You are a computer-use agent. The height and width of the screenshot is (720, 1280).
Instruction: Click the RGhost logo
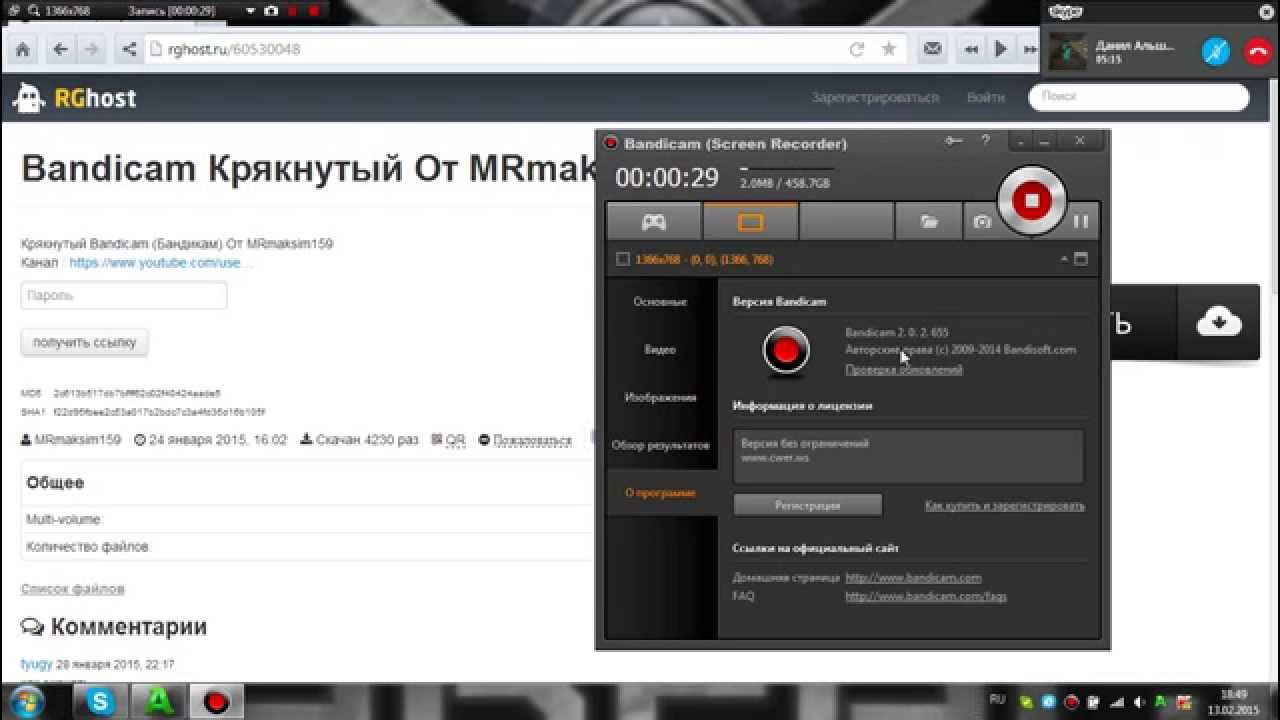pyautogui.click(x=74, y=98)
